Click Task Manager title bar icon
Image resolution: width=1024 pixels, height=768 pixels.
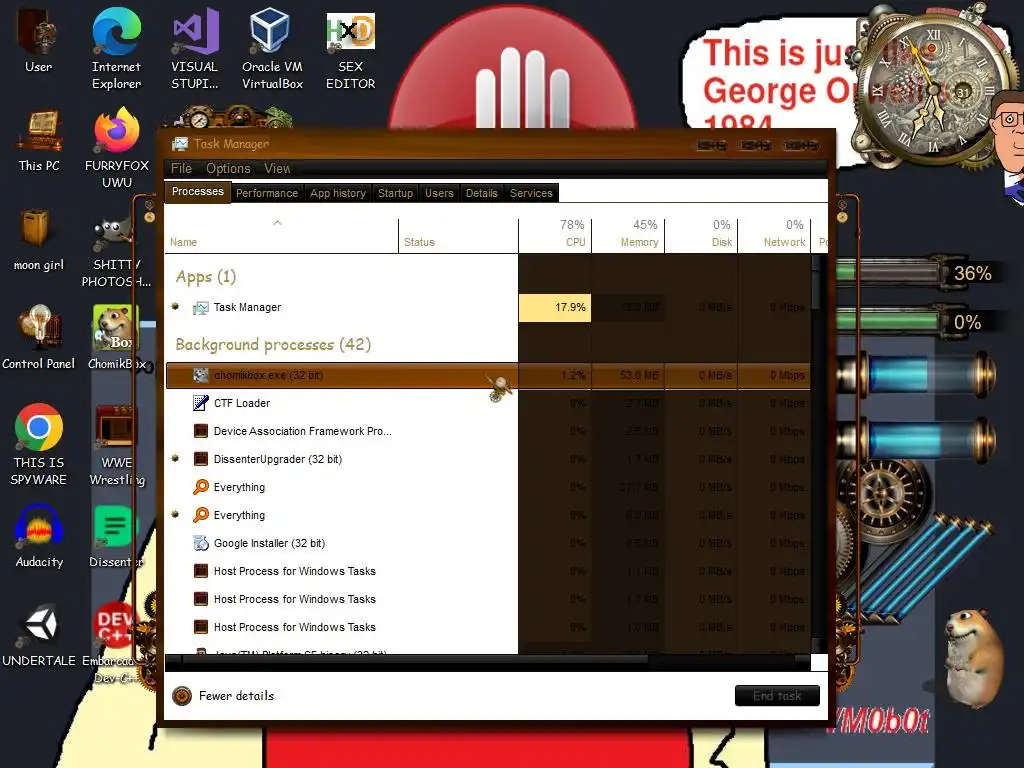pyautogui.click(x=180, y=144)
